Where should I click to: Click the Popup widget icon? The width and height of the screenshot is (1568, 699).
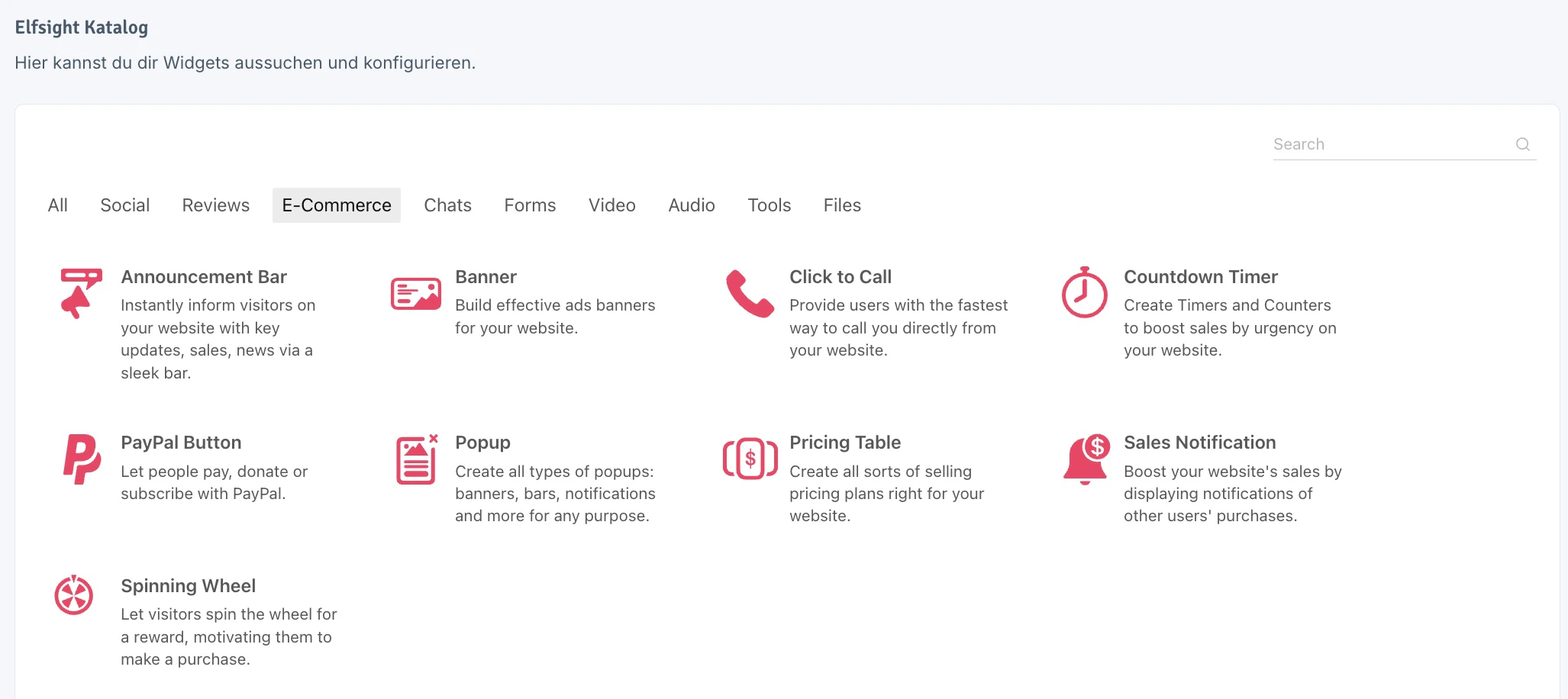tap(417, 459)
